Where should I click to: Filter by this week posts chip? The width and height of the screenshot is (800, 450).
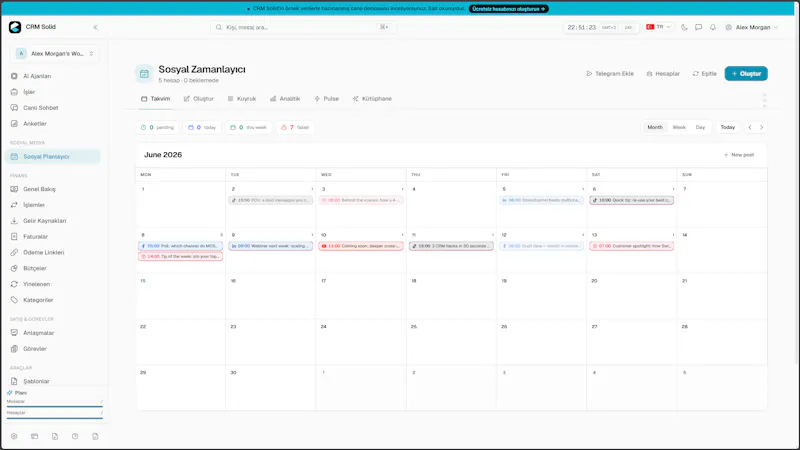(248, 127)
